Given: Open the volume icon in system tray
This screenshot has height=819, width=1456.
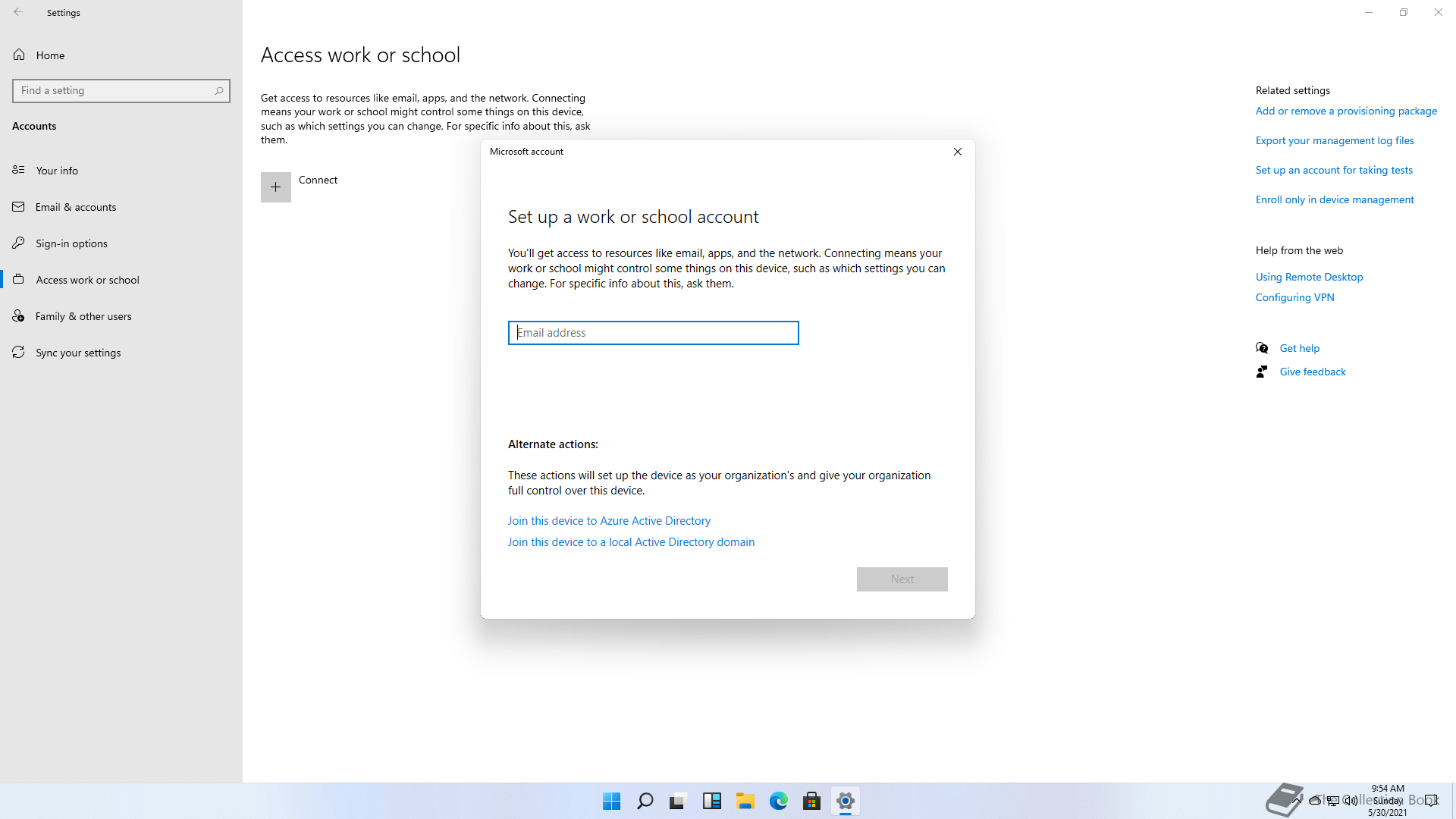Looking at the screenshot, I should point(1351,801).
